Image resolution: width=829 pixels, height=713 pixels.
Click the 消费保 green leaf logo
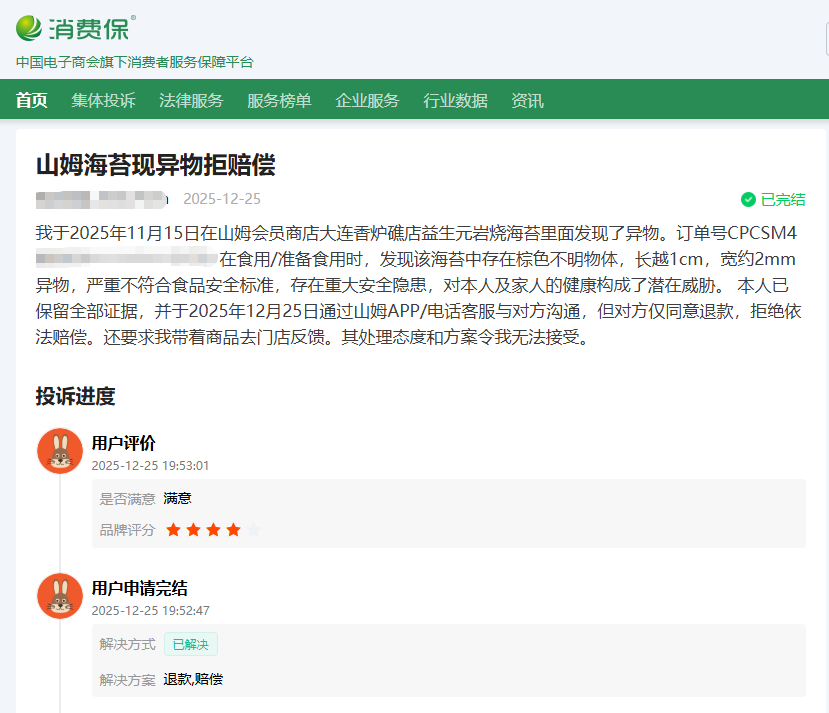(x=31, y=28)
